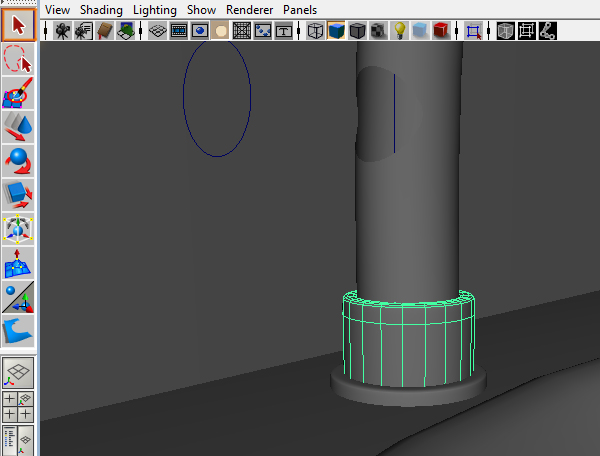Activate the Scale tool cube icon
The image size is (600, 456).
click(x=18, y=195)
